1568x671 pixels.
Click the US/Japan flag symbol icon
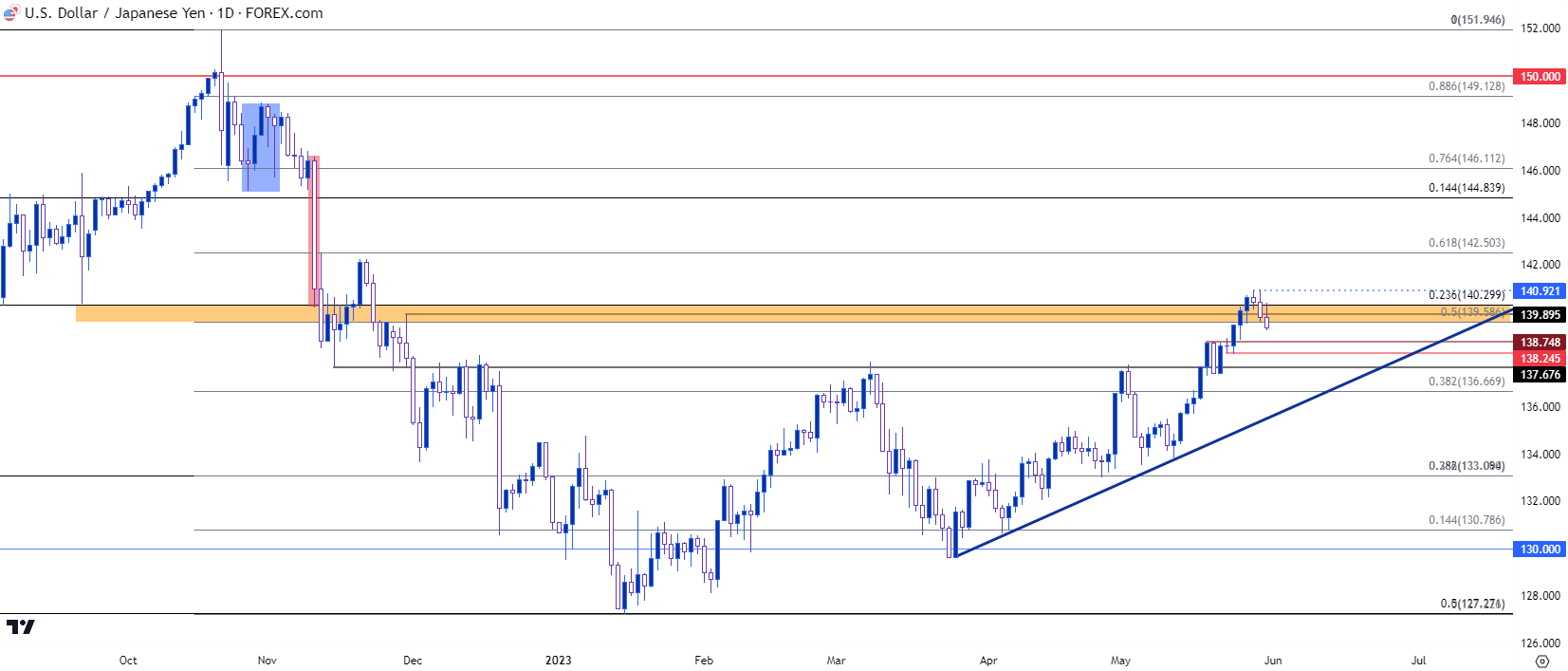coord(10,13)
